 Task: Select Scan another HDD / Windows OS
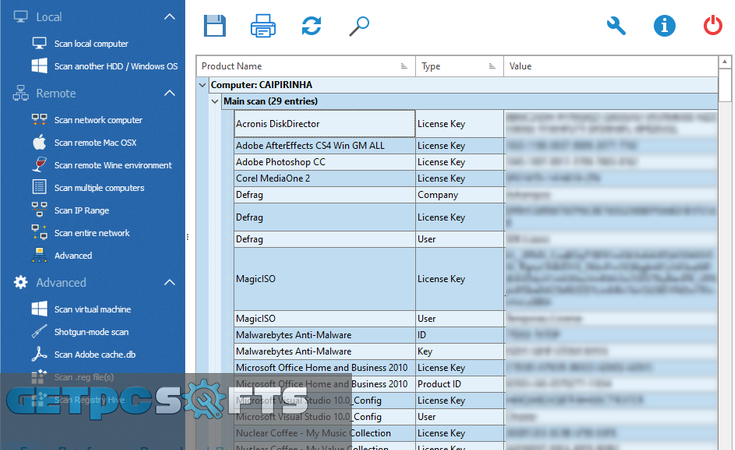tap(116, 66)
